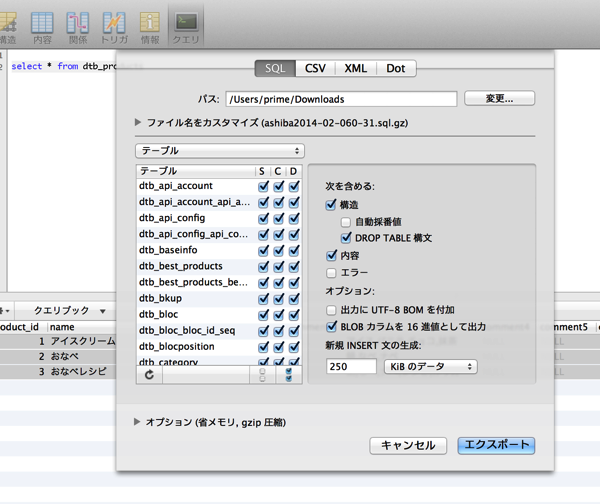
Task: Click the エクスポート button
Action: coord(495,445)
